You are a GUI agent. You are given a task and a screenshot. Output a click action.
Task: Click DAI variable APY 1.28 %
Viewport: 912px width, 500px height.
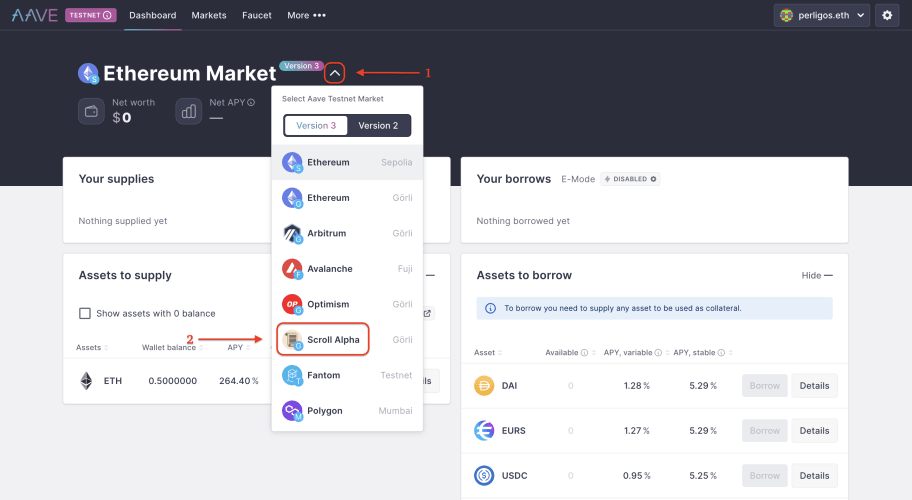[636, 385]
